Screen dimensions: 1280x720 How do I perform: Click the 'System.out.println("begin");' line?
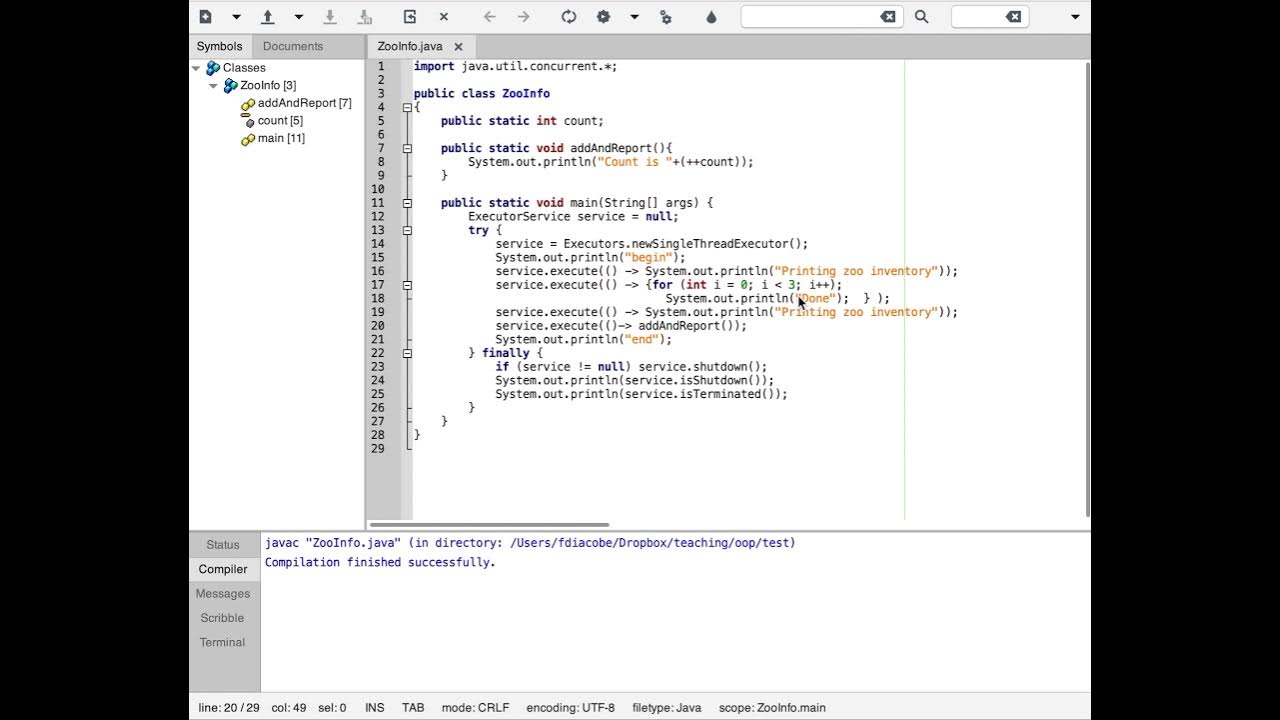pos(590,257)
